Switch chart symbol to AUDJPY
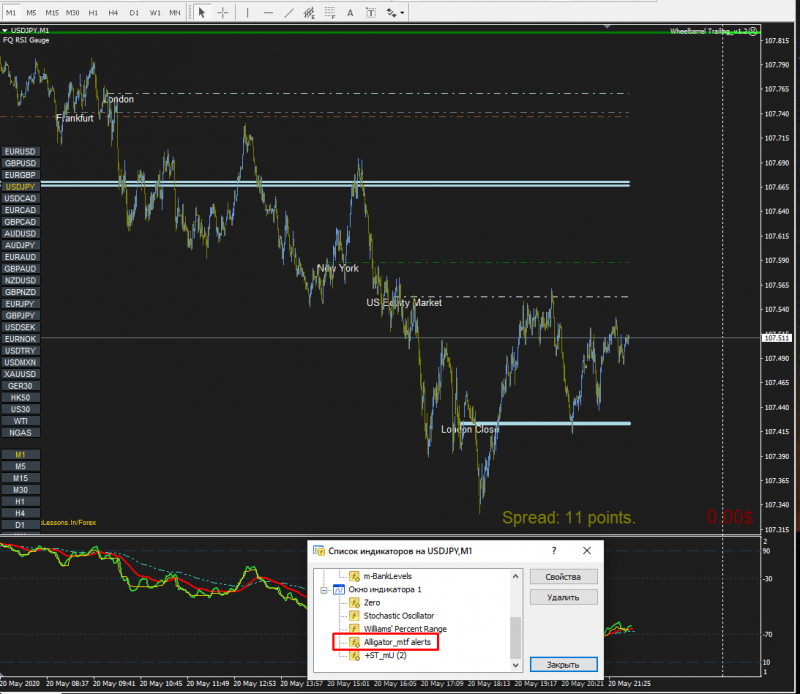This screenshot has width=800, height=694. tap(20, 245)
